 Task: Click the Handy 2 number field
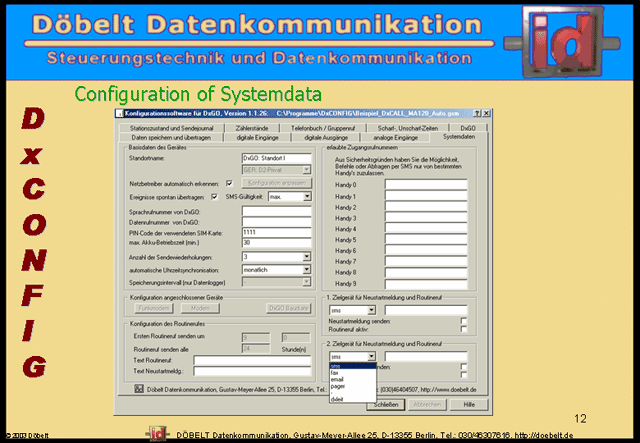(x=426, y=207)
